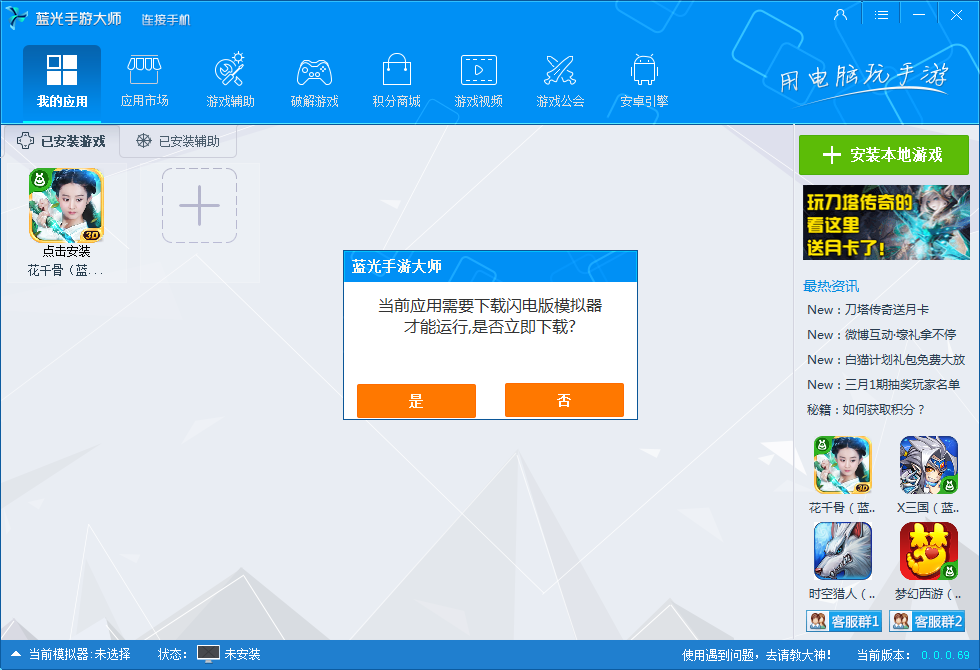Screen dimensions: 980x670
Task: Confirm download by clicking 是
Action: [x=416, y=400]
